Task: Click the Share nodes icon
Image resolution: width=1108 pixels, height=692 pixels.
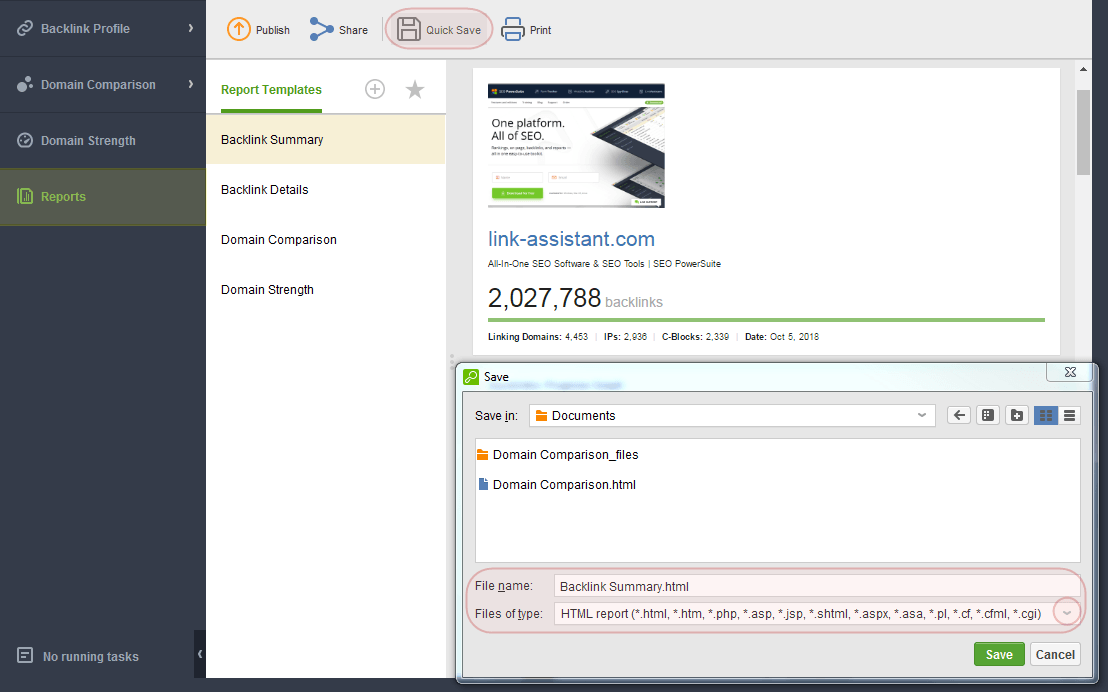Action: click(322, 29)
